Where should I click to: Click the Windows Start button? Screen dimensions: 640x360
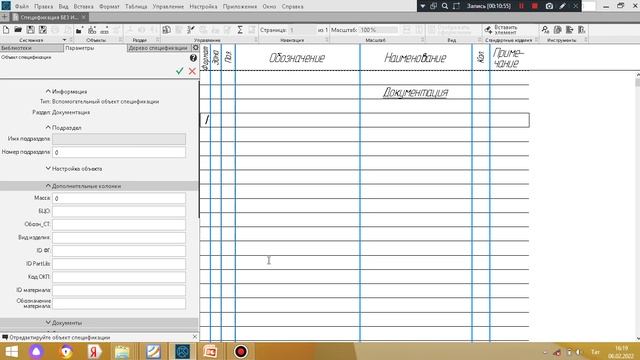pos(11,351)
